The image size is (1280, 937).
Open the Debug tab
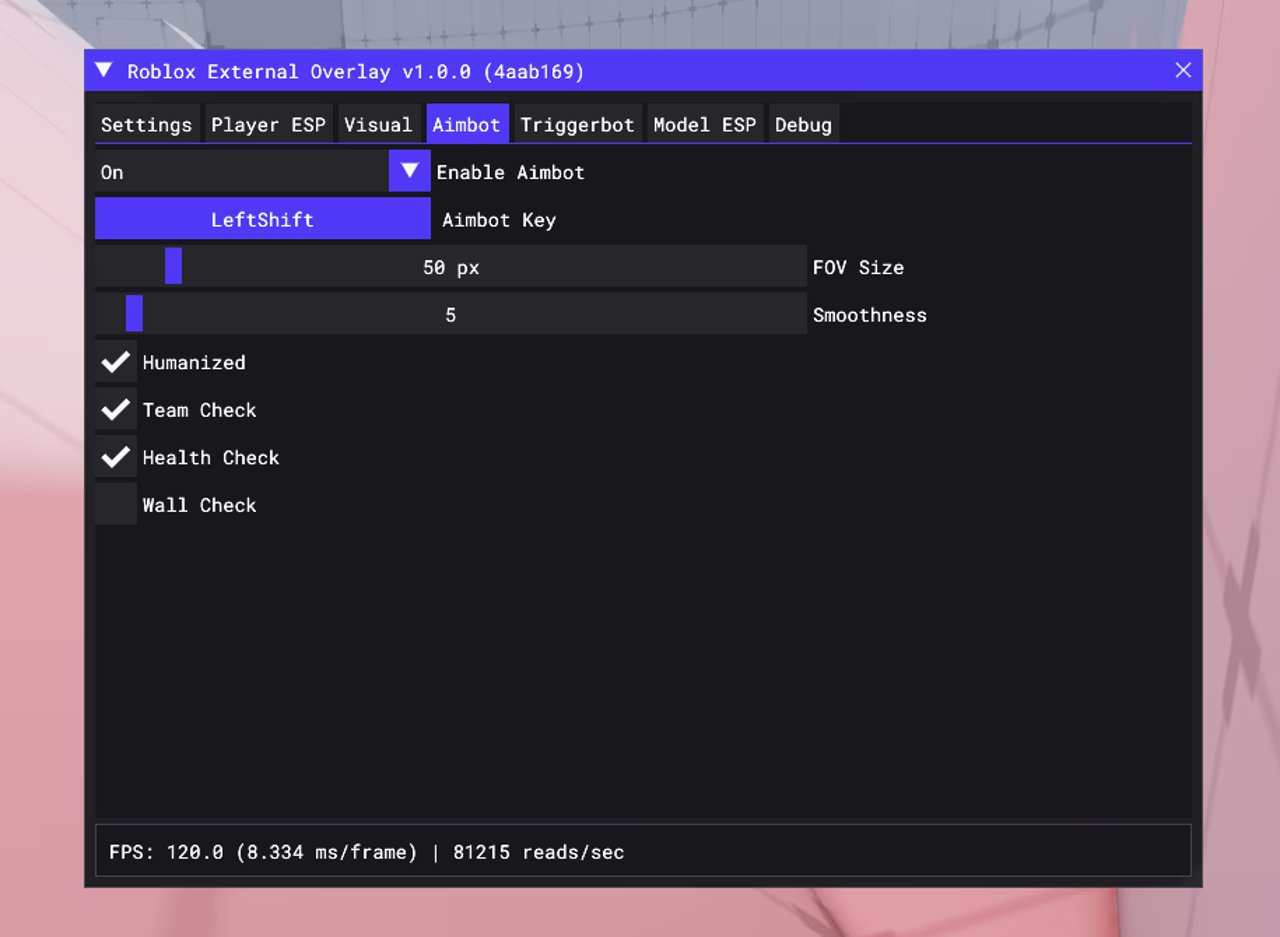tap(803, 124)
